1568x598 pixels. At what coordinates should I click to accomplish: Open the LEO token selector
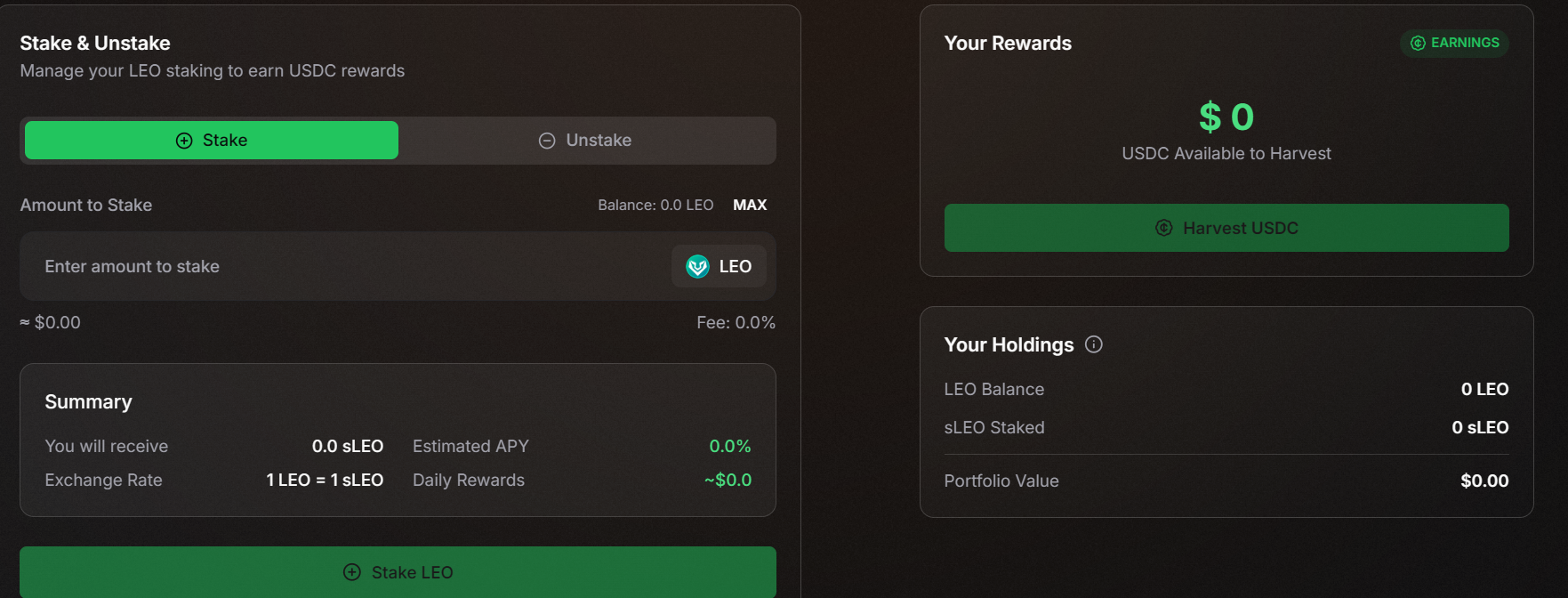point(719,266)
